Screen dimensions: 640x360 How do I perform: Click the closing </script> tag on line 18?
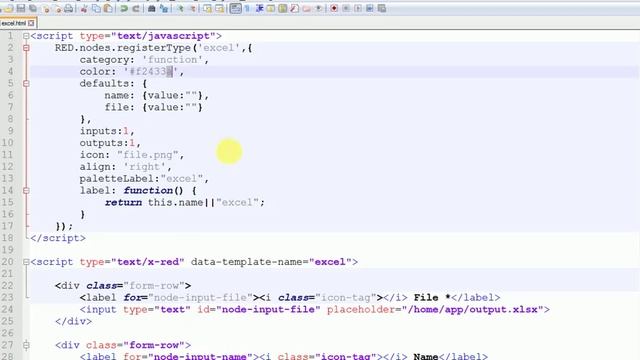point(58,238)
